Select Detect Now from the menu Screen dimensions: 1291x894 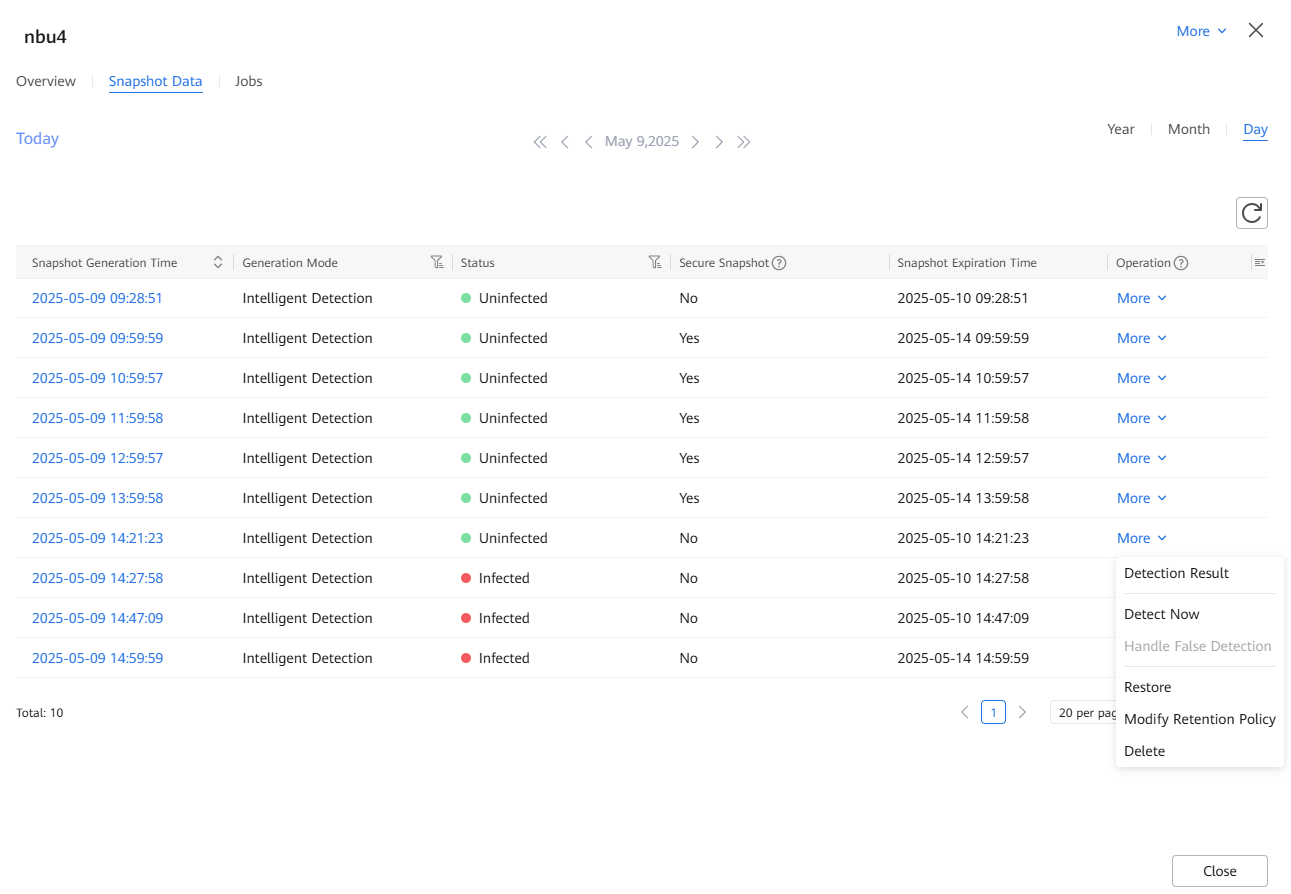[x=1161, y=614]
